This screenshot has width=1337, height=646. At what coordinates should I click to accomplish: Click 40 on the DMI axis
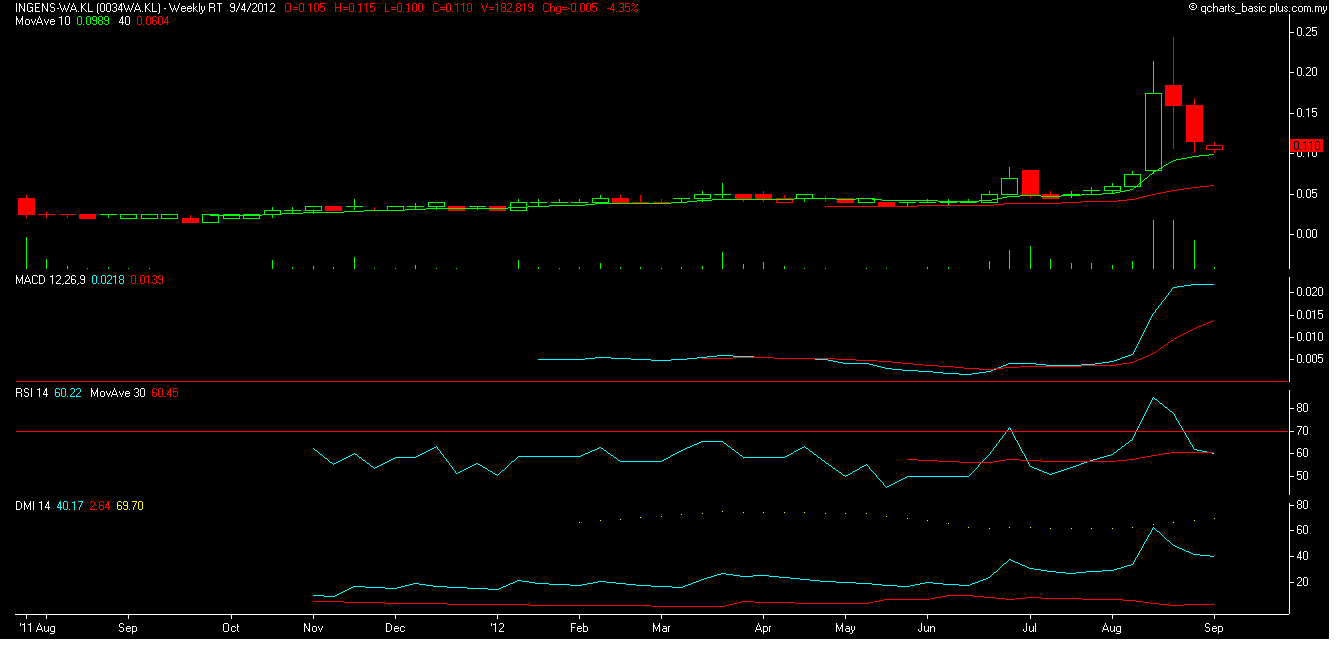[1302, 556]
